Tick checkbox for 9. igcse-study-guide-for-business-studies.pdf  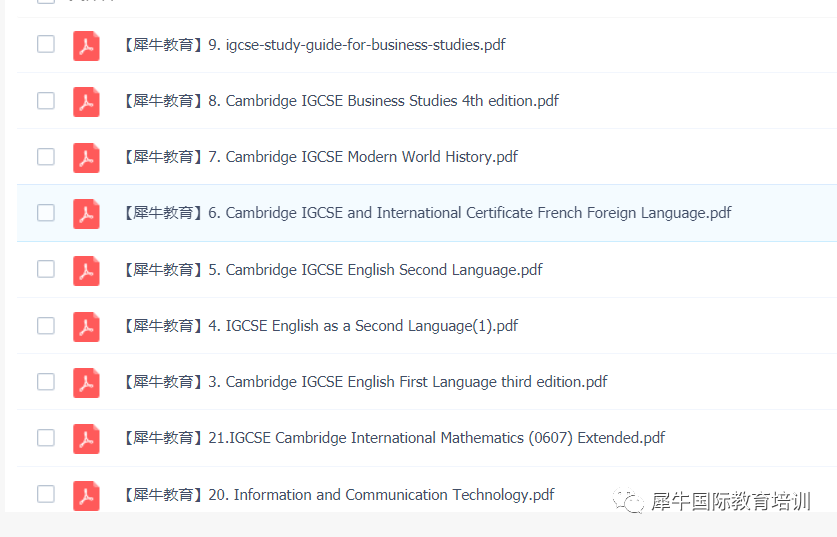tap(46, 44)
